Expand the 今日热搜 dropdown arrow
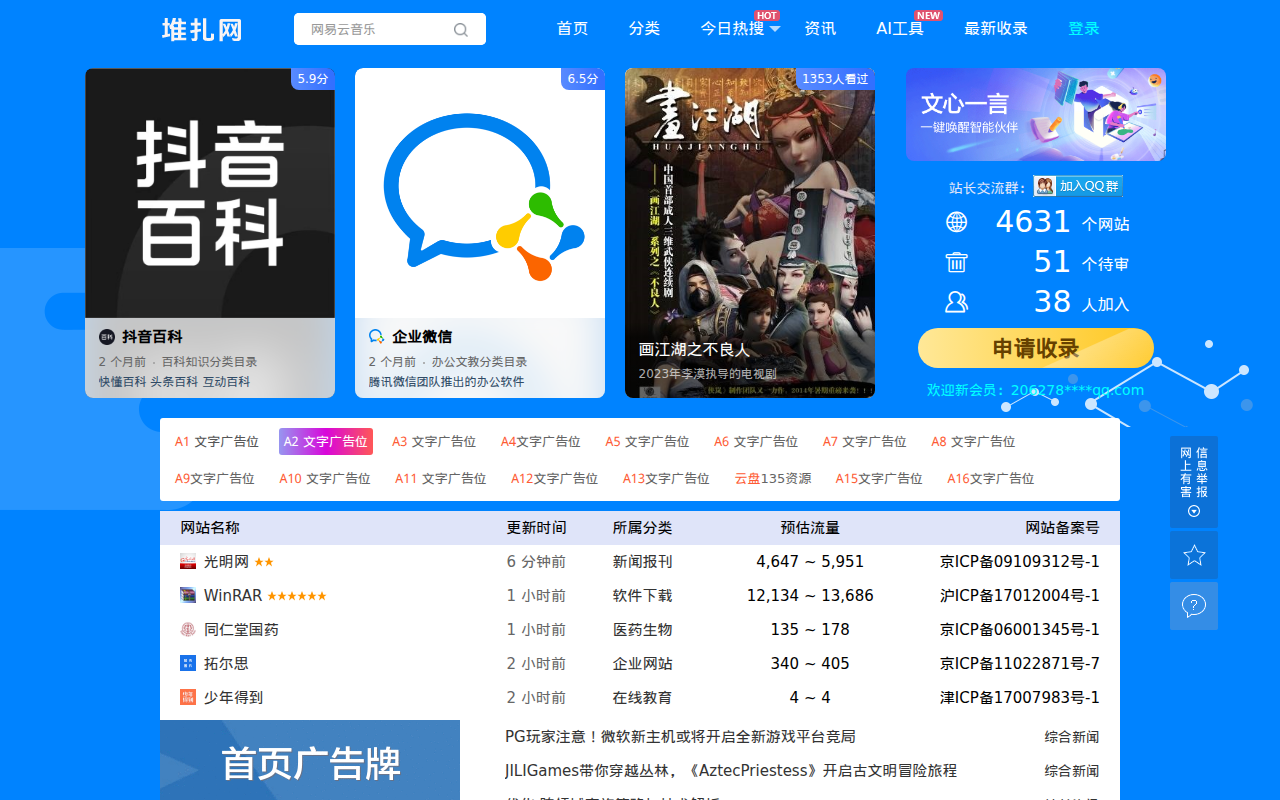The width and height of the screenshot is (1280, 800). click(x=775, y=29)
